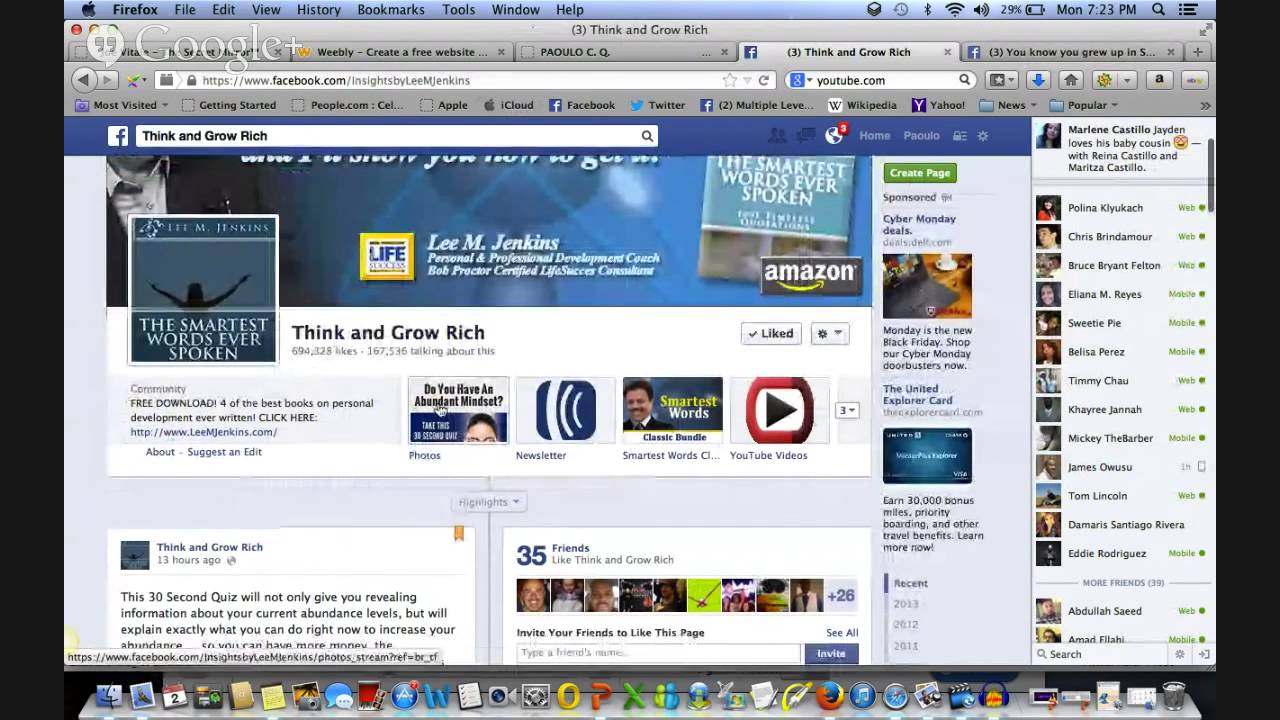Bookmark this page with the star icon
The height and width of the screenshot is (720, 1280).
pyautogui.click(x=730, y=80)
